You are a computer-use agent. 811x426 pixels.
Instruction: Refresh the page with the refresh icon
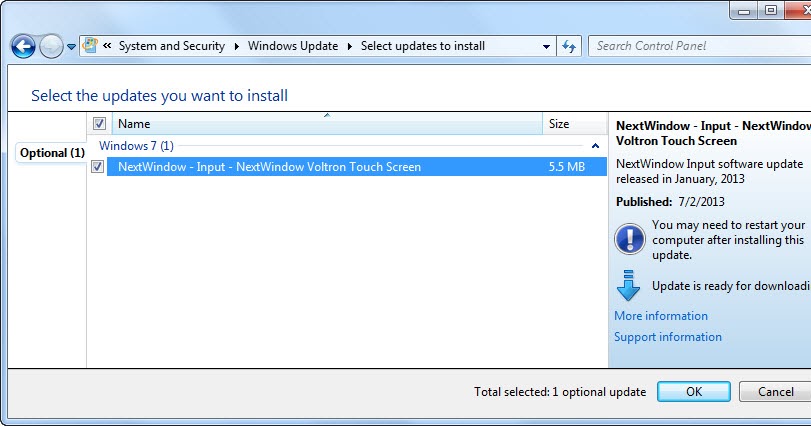[569, 47]
